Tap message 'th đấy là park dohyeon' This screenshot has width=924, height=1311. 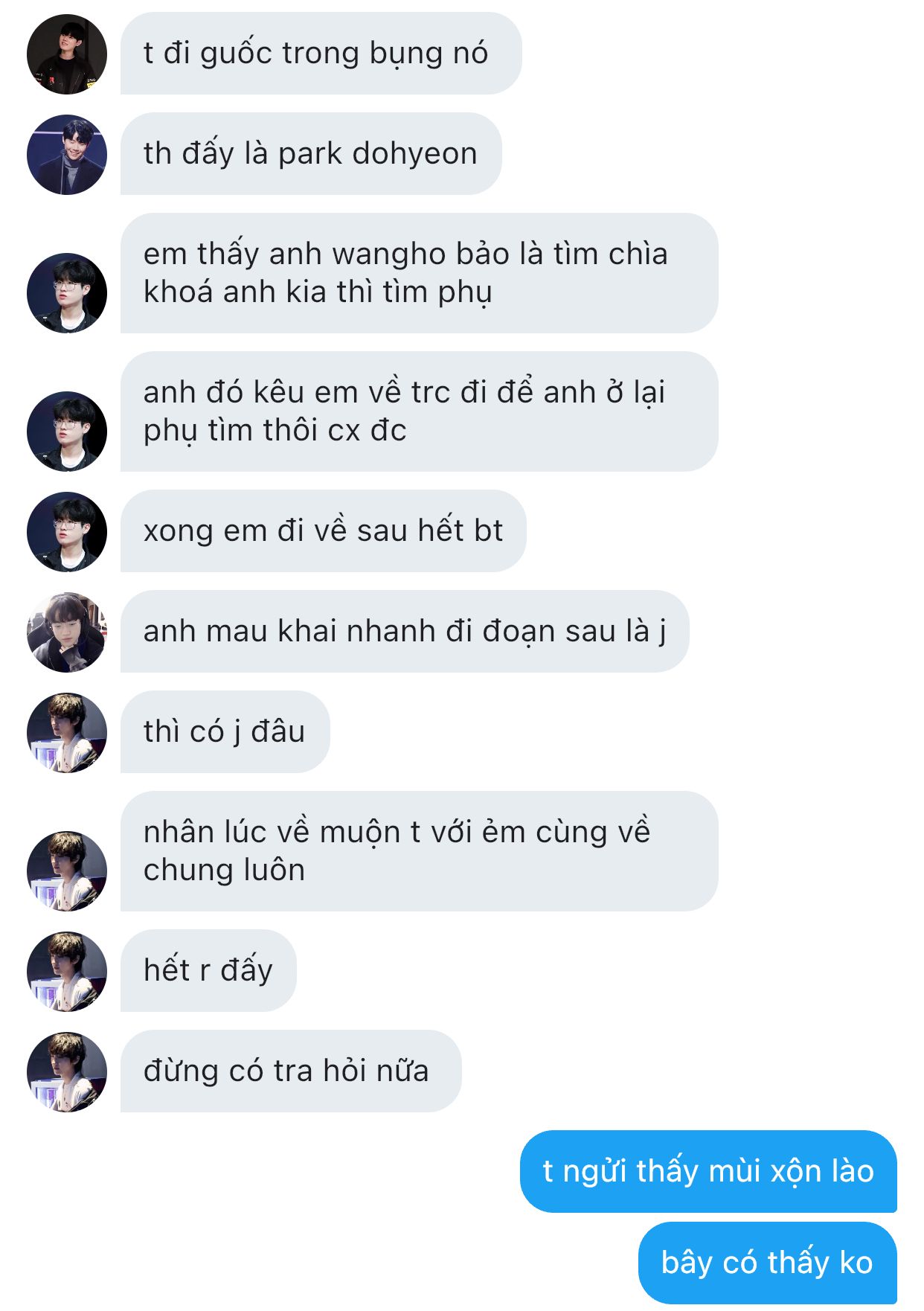311,154
